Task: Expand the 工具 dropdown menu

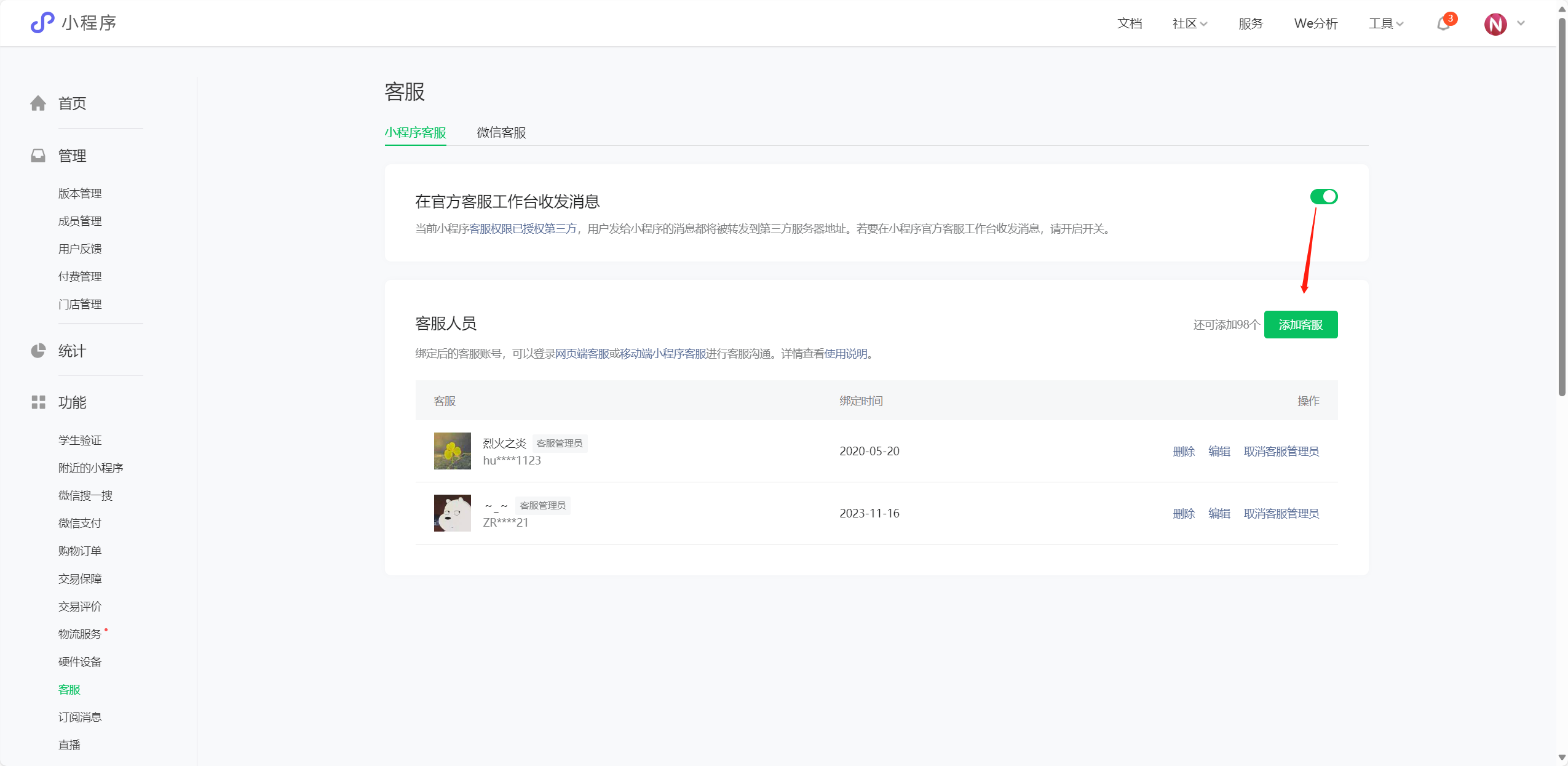Action: click(1385, 23)
